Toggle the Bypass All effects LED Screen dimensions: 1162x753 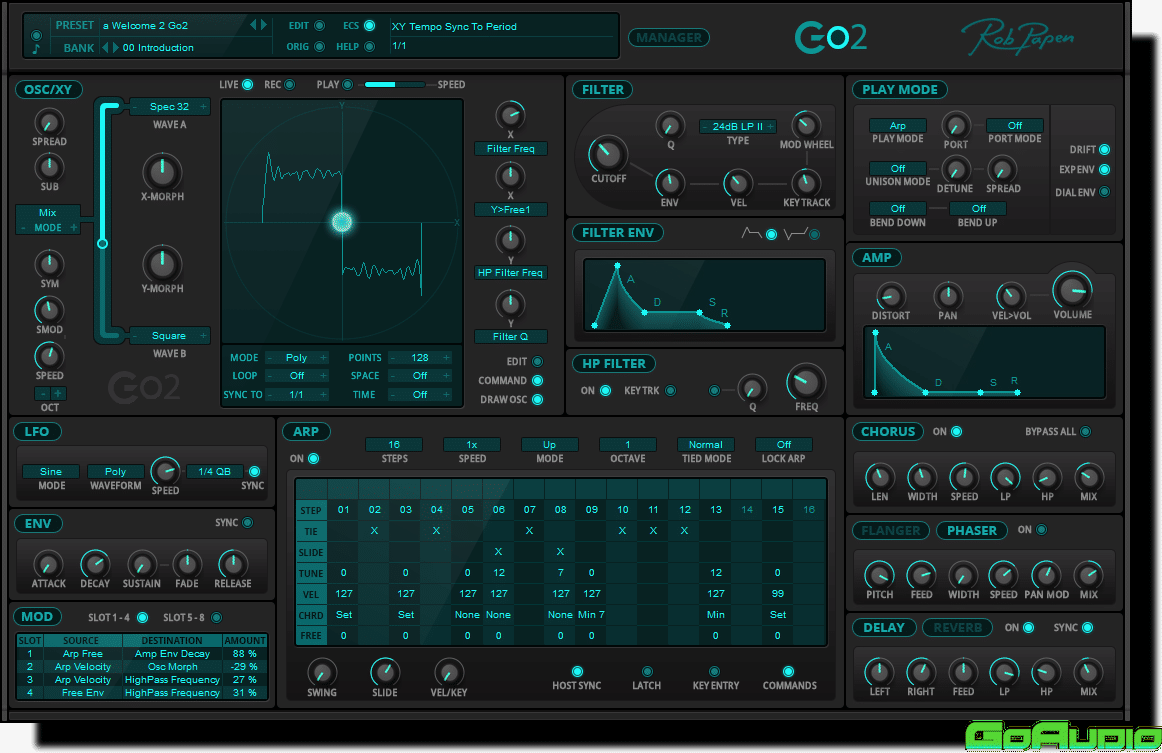pos(1085,432)
